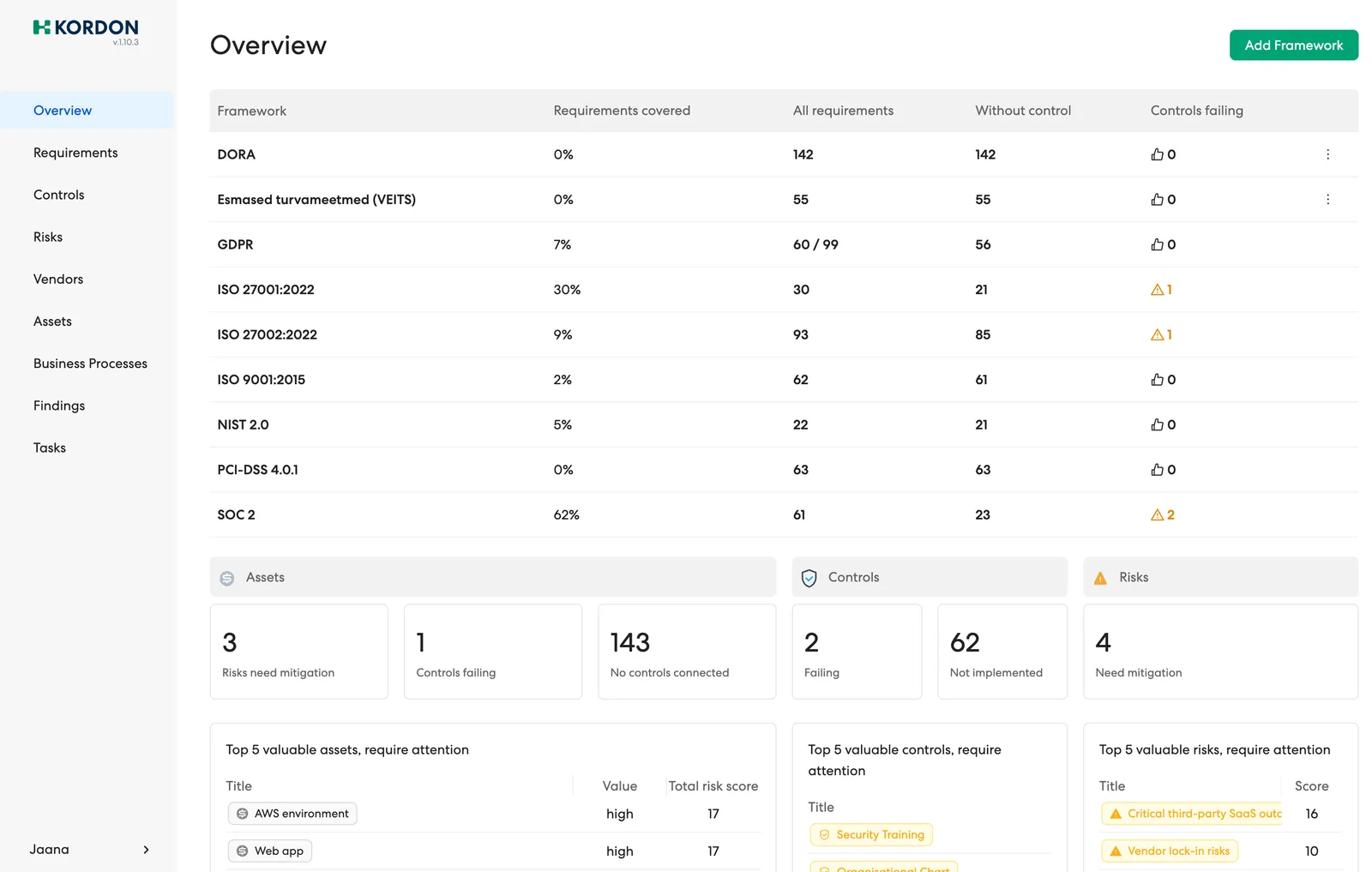Open the Vendor lock-in risks chip
Image resolution: width=1372 pixels, height=872 pixels.
click(x=1170, y=851)
